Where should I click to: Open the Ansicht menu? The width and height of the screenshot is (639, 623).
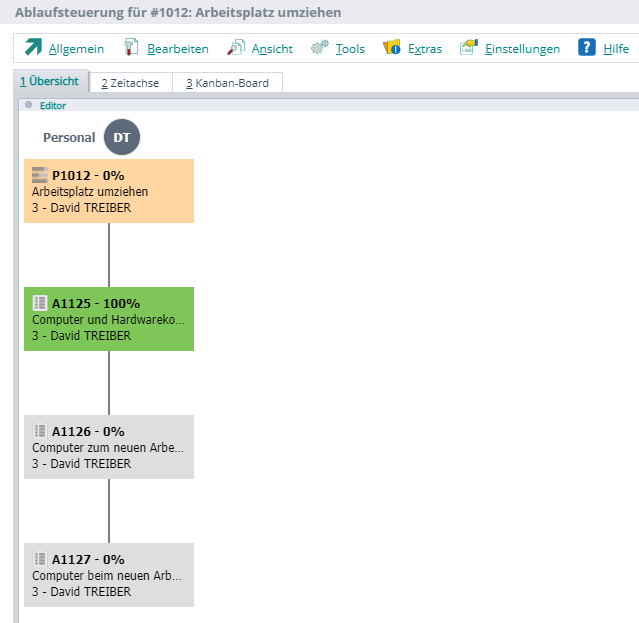pos(272,49)
